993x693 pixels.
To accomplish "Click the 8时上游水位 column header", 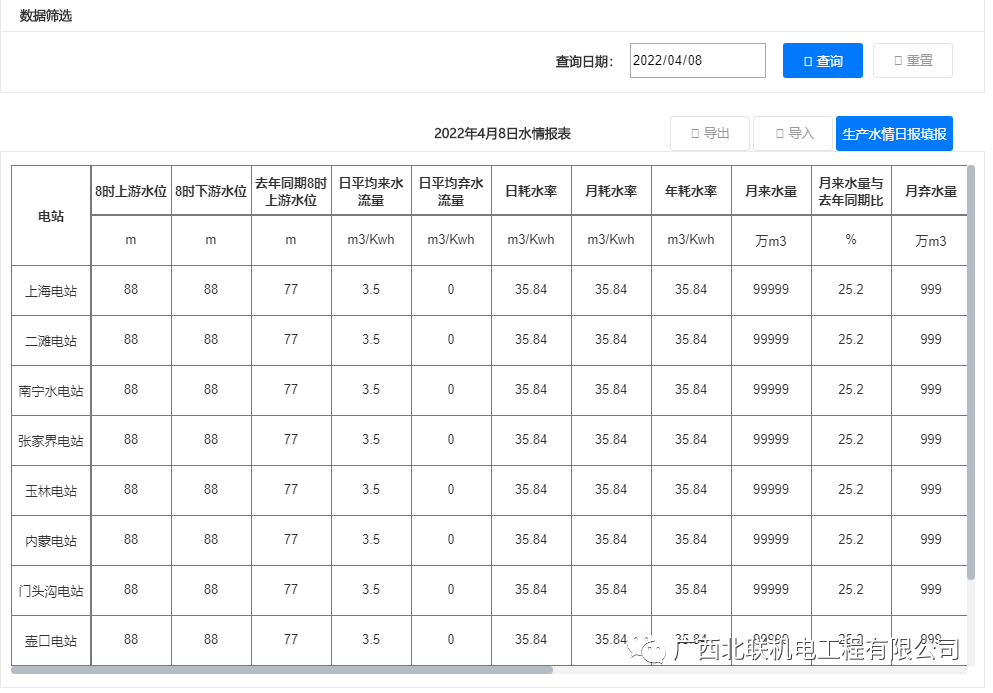I will [131, 191].
